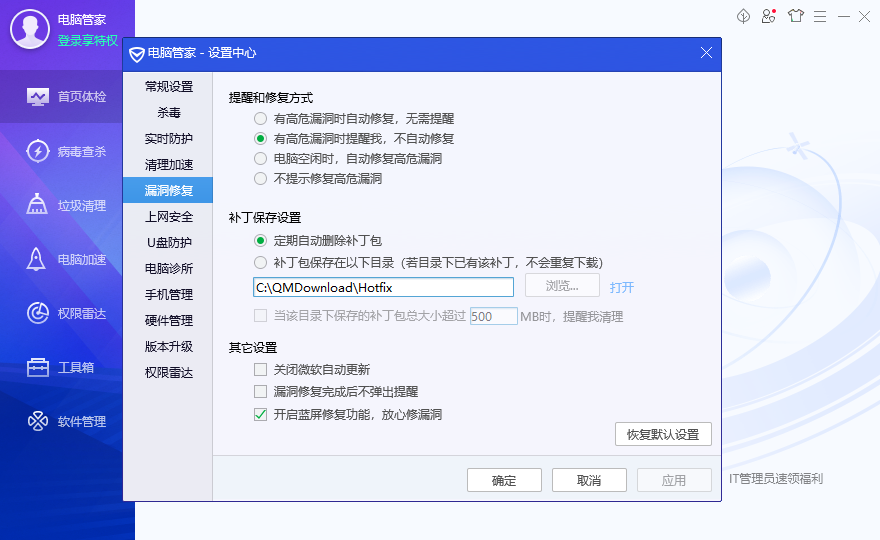Click the 确定 button
Image resolution: width=880 pixels, height=540 pixels.
504,480
